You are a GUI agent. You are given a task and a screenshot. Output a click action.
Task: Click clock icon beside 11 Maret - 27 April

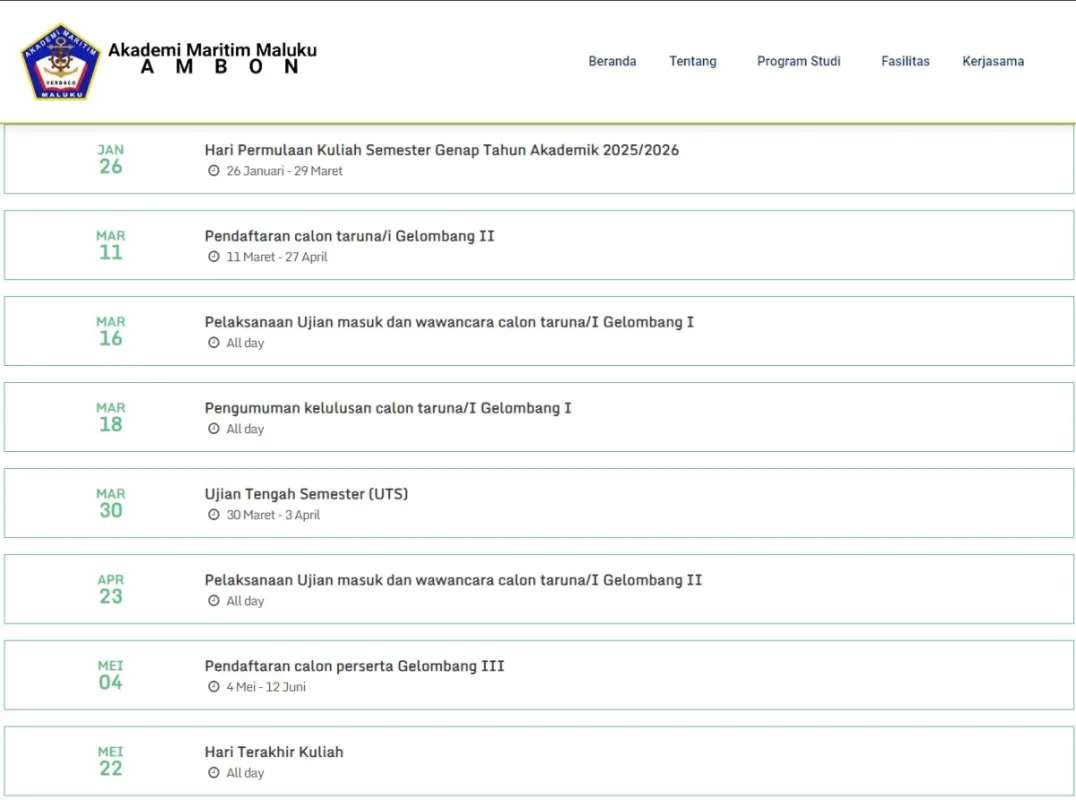213,257
